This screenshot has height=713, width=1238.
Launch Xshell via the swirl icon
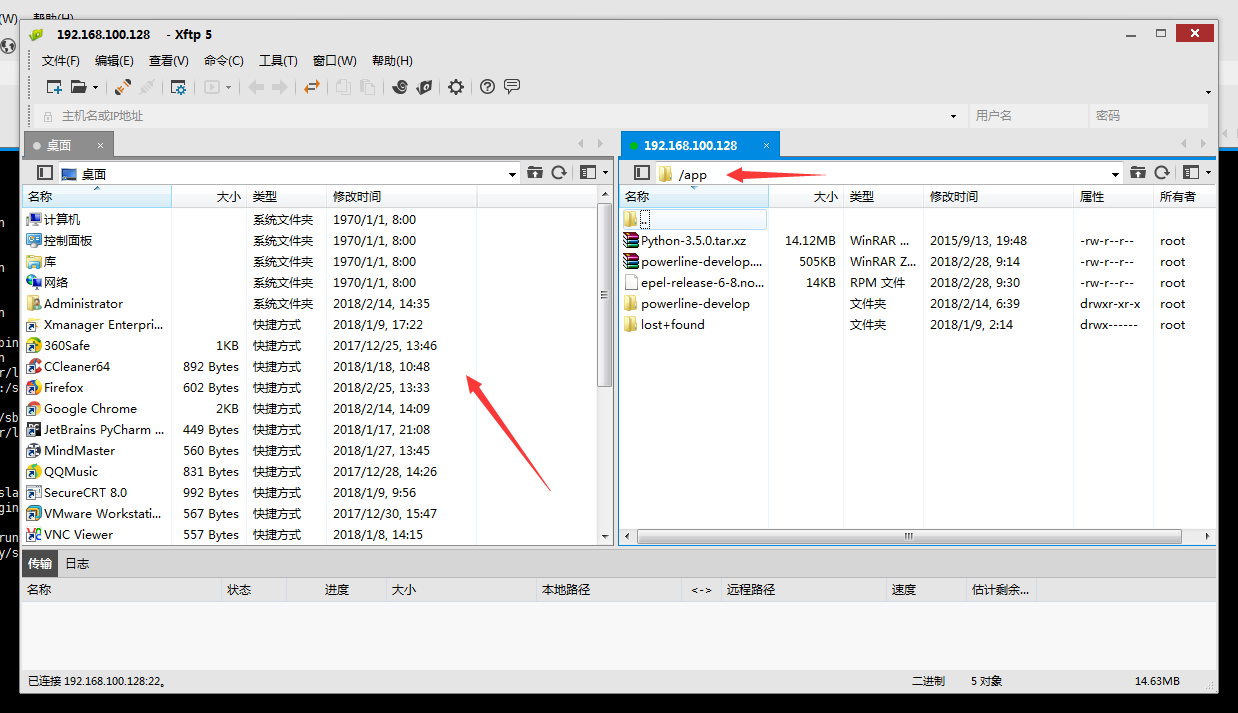point(400,87)
